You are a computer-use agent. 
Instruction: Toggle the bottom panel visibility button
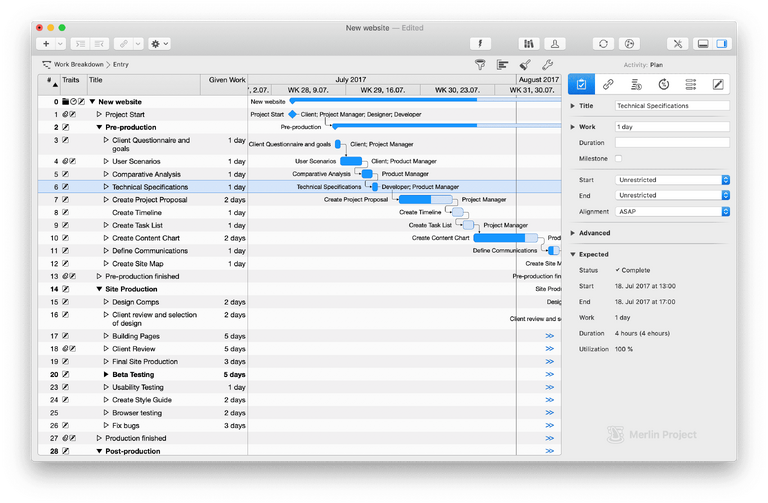703,44
